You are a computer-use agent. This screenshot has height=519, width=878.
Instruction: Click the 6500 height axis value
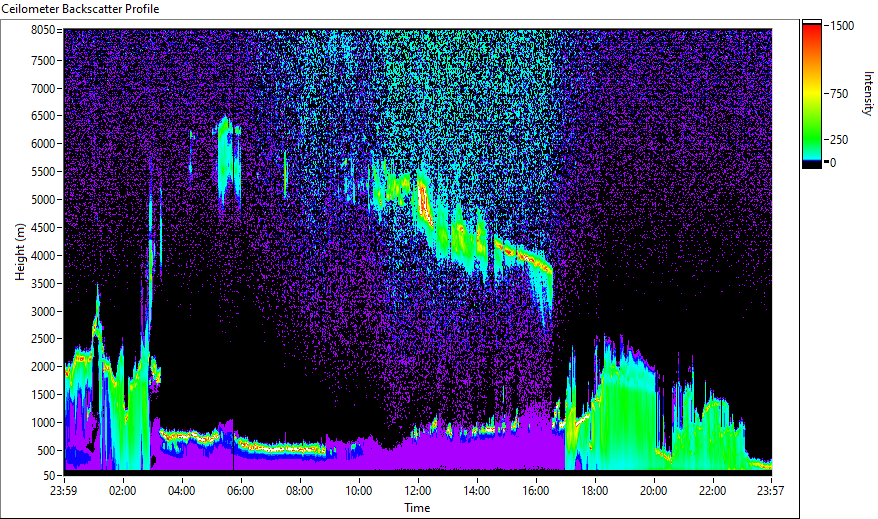pos(43,116)
